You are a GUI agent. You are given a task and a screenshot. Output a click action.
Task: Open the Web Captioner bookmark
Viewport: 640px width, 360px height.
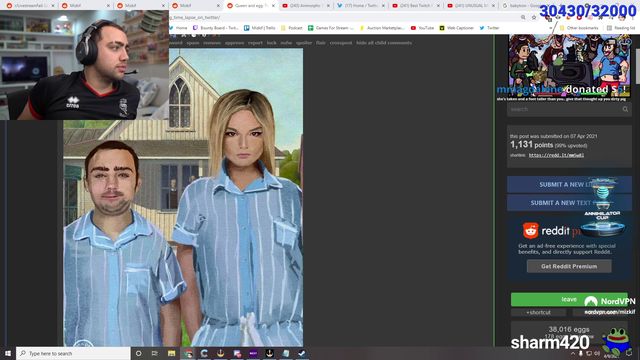[x=456, y=28]
